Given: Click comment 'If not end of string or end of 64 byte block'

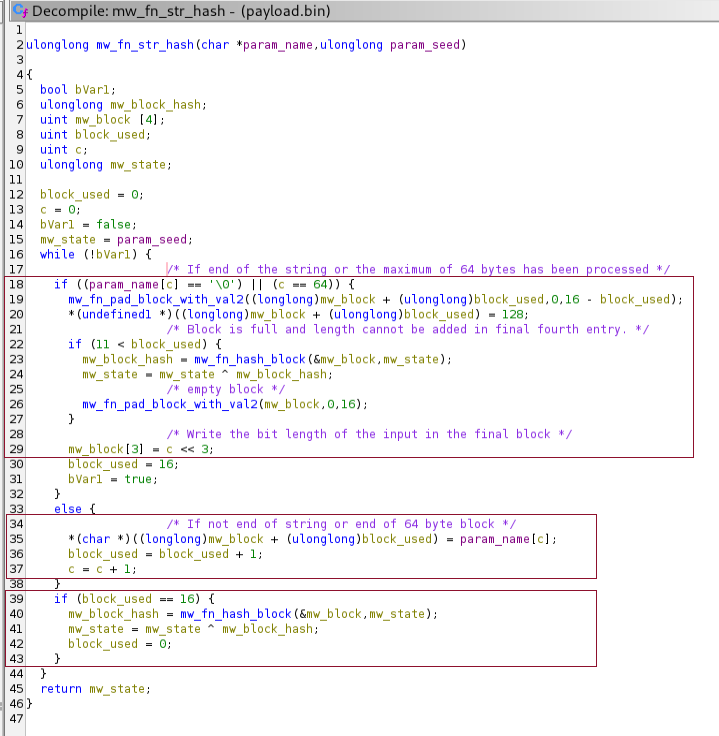Looking at the screenshot, I should point(341,524).
